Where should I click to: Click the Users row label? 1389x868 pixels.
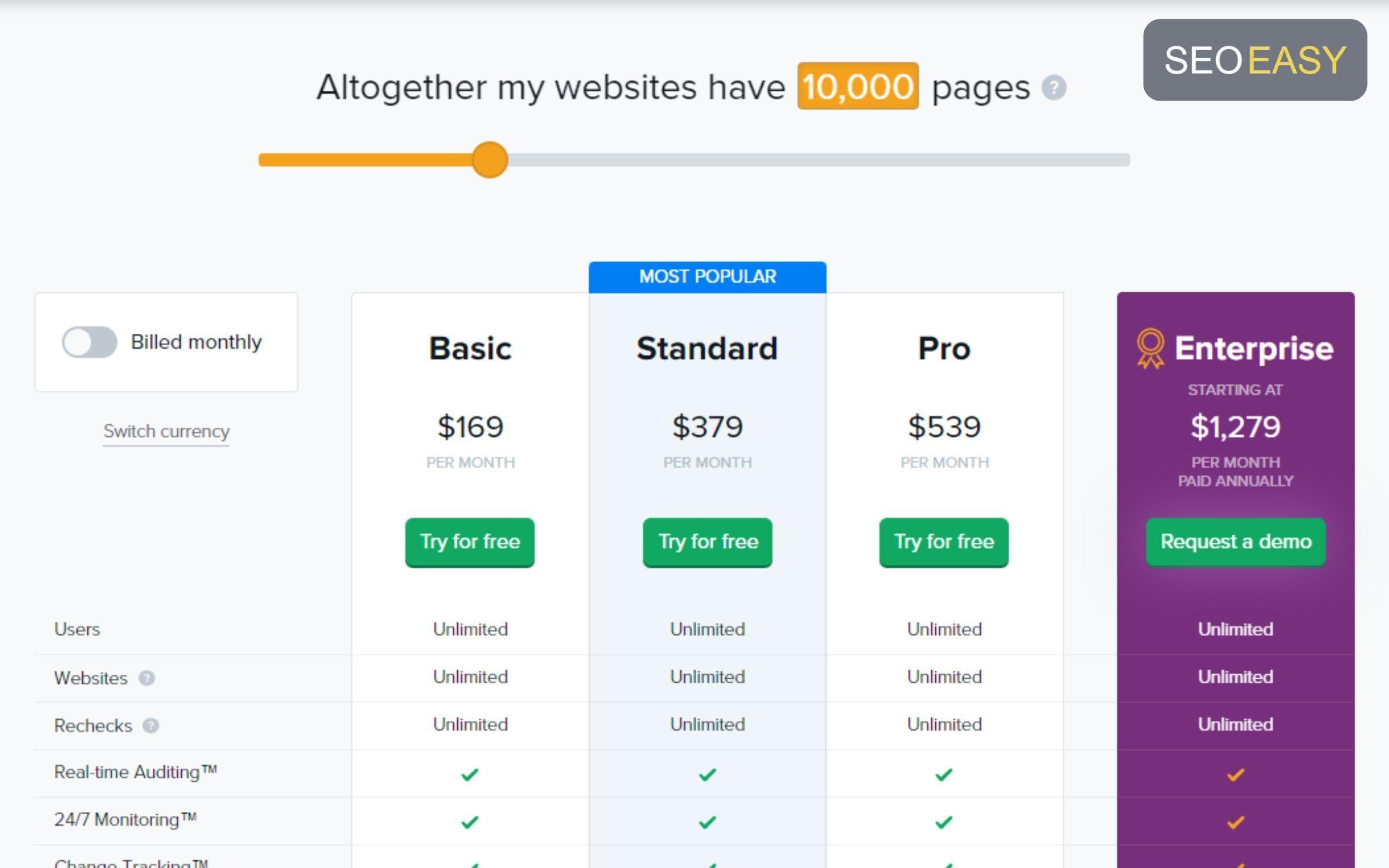tap(77, 630)
